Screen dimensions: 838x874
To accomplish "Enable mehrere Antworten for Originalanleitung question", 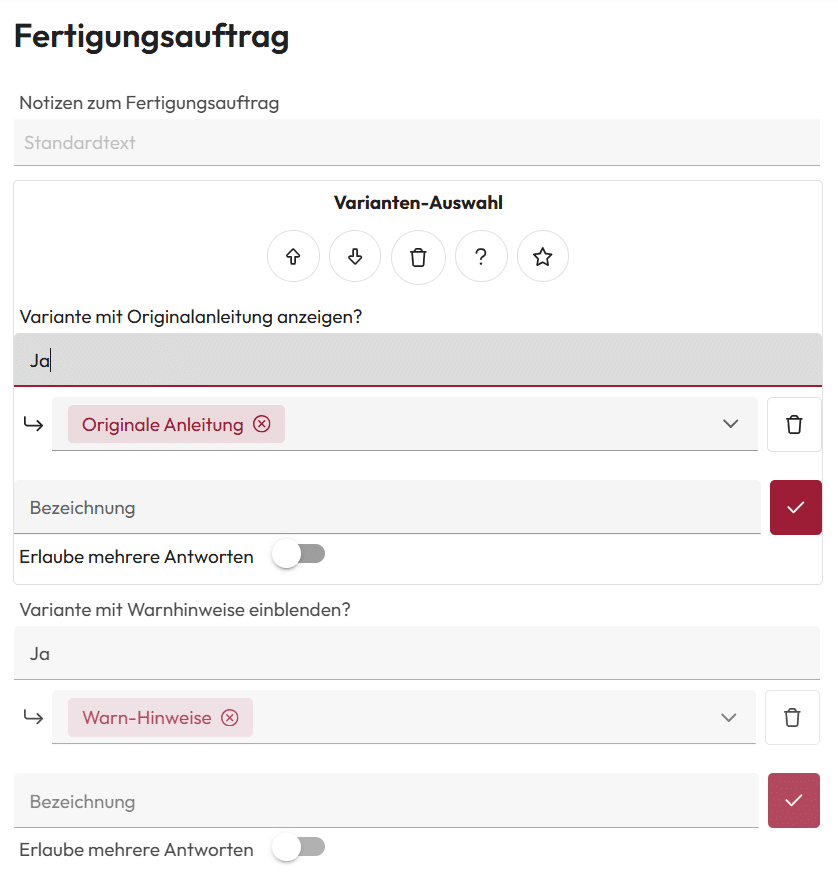I will pyautogui.click(x=298, y=554).
